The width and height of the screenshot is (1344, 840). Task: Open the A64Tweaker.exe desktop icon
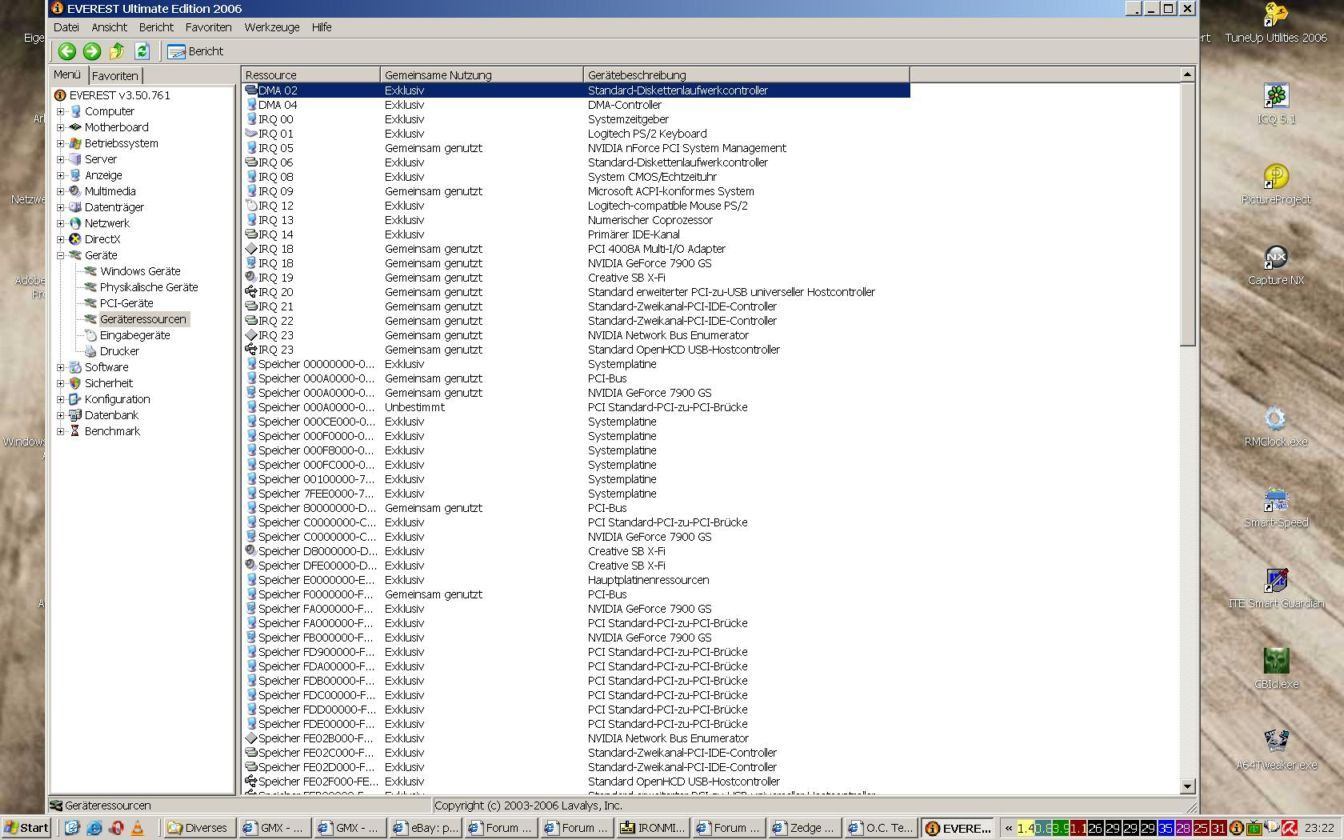point(1276,751)
